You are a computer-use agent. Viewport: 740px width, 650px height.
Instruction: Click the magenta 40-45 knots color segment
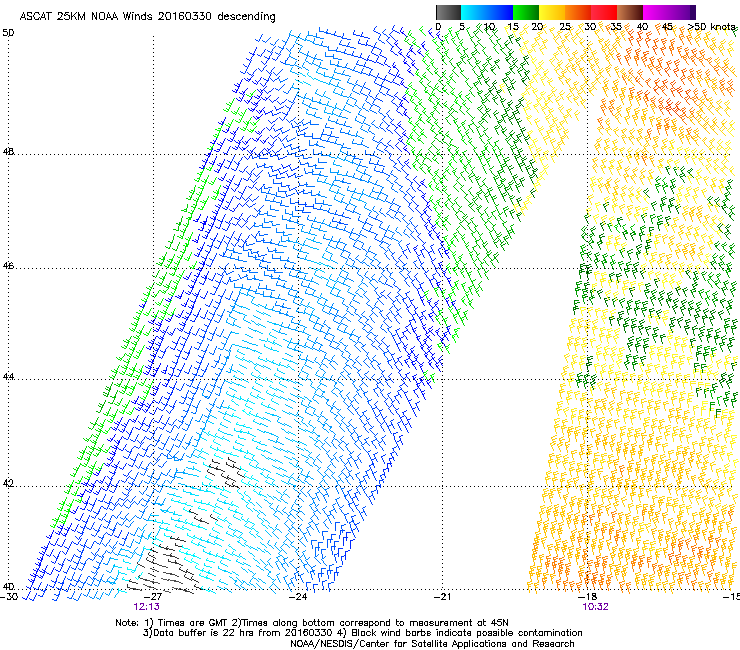(656, 12)
